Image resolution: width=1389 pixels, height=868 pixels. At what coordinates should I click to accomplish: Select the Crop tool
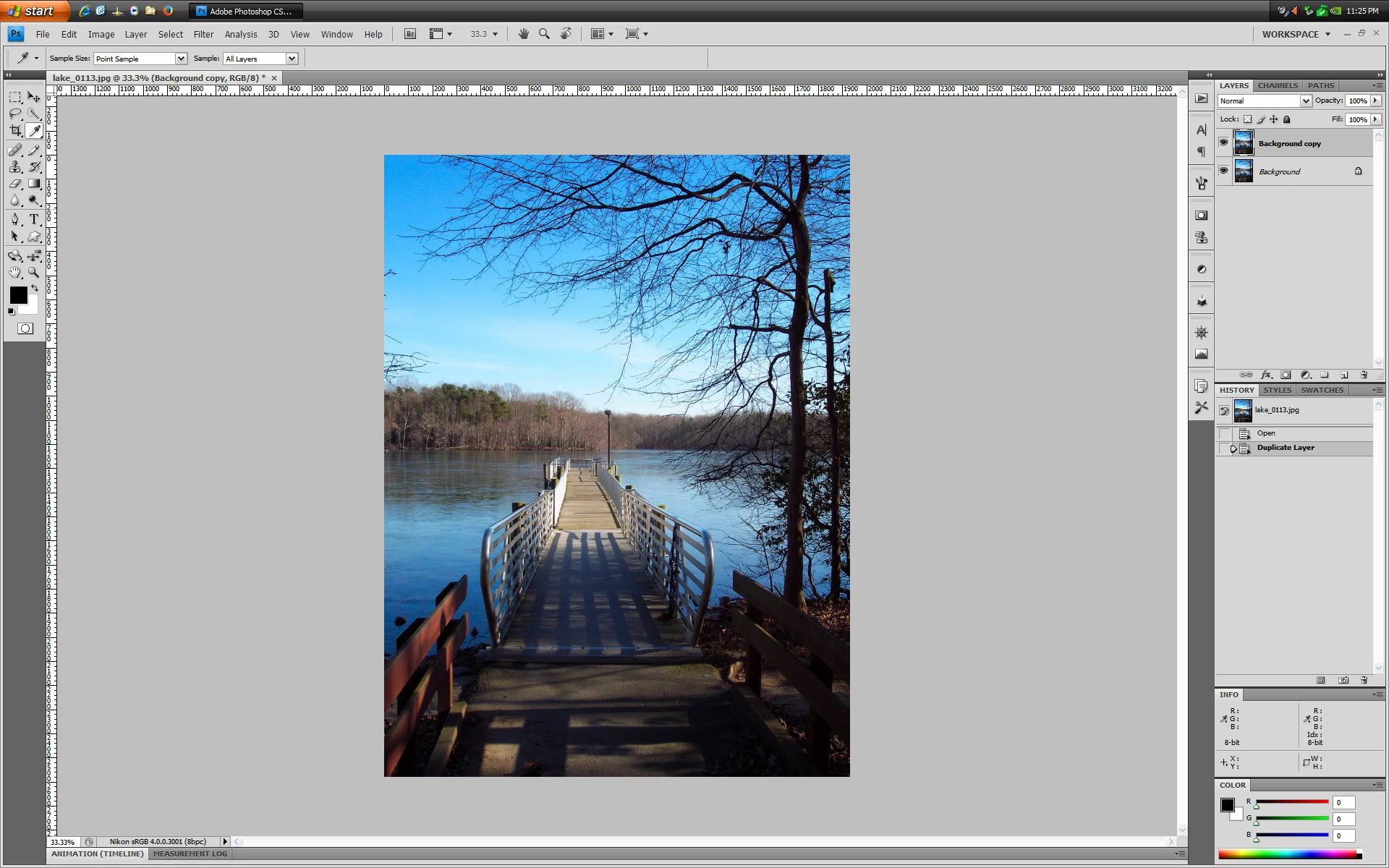click(15, 131)
